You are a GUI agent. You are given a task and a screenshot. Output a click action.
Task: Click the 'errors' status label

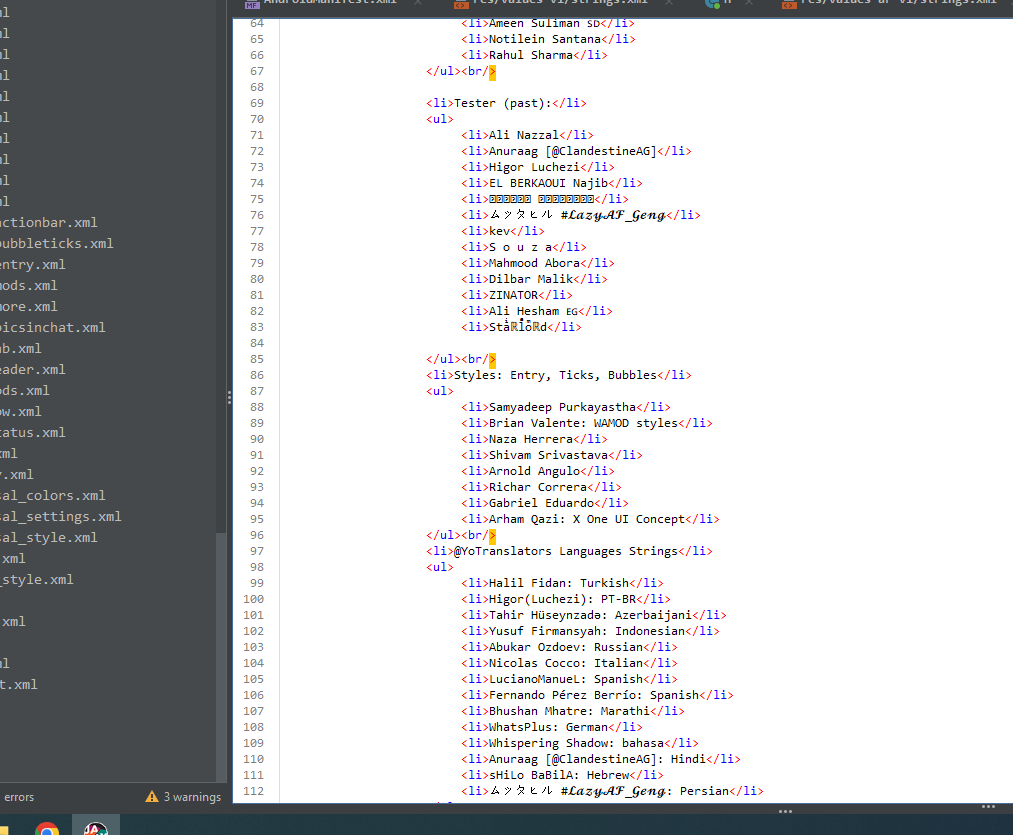click(x=19, y=797)
